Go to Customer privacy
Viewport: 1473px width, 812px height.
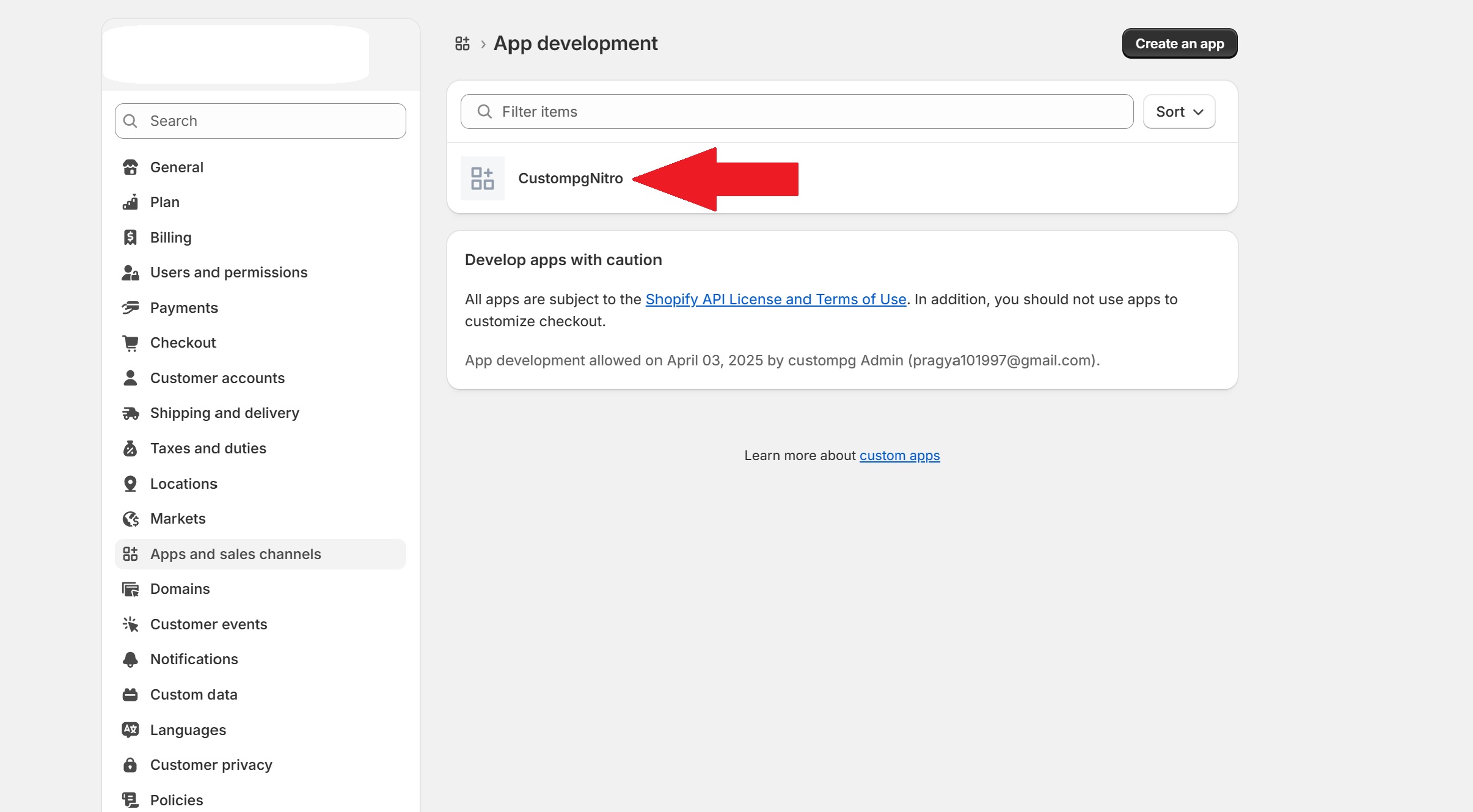point(260,765)
